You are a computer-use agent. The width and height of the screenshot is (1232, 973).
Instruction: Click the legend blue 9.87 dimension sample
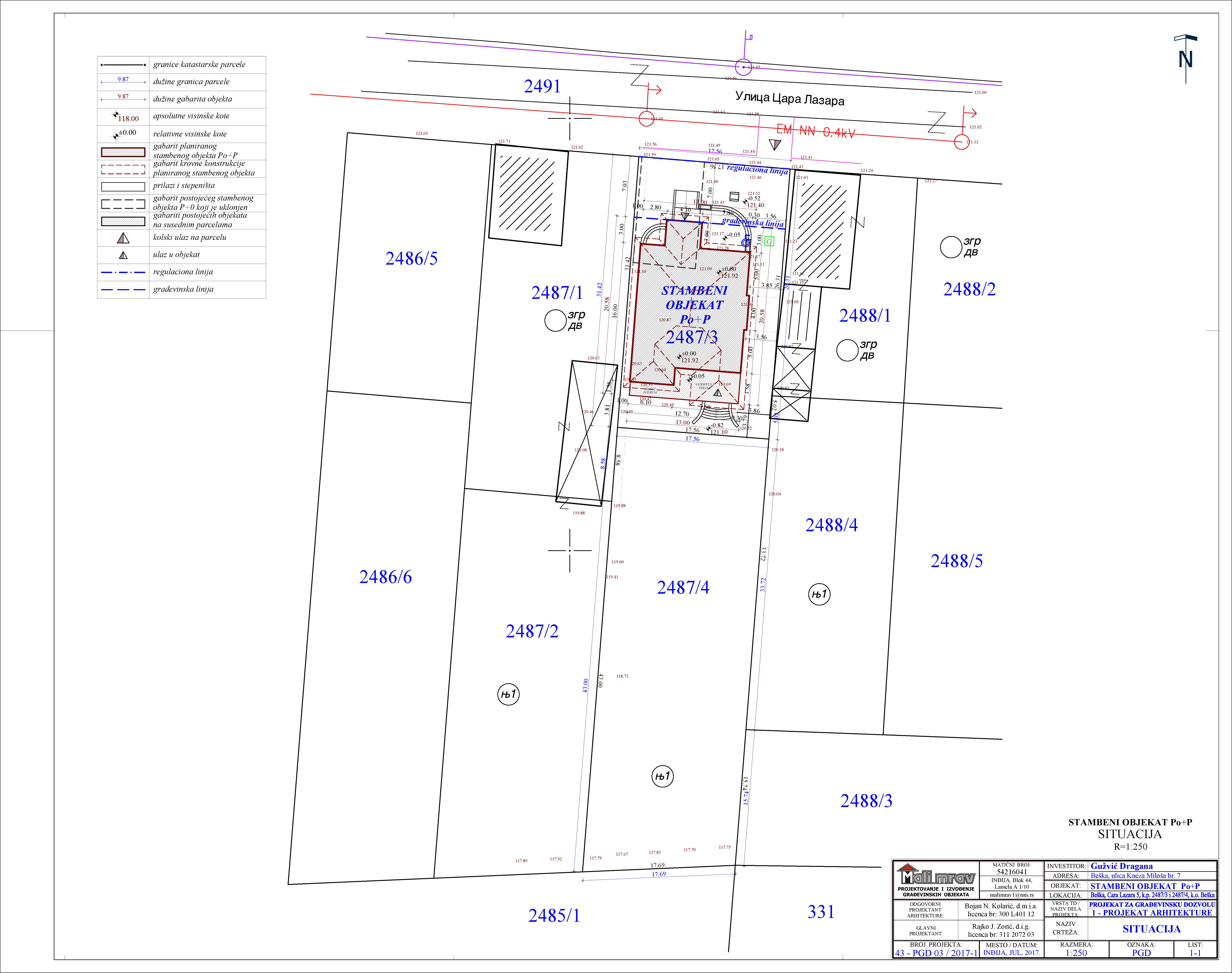tap(123, 80)
